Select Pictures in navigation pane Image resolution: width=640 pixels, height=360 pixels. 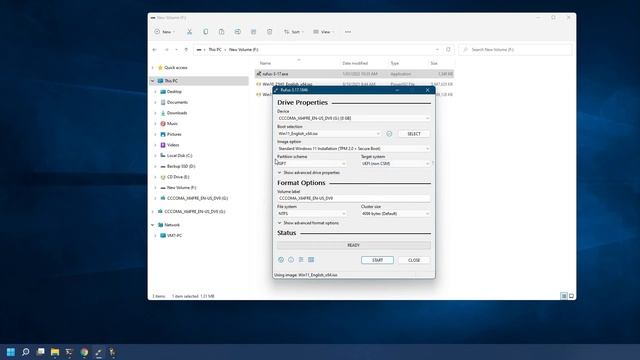click(x=174, y=134)
